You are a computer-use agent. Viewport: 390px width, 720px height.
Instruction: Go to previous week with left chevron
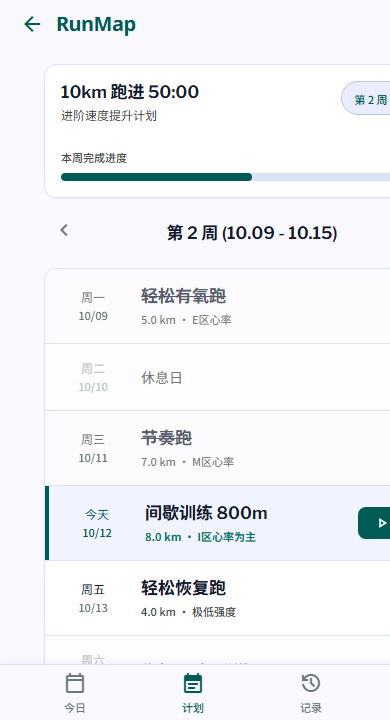pos(64,230)
